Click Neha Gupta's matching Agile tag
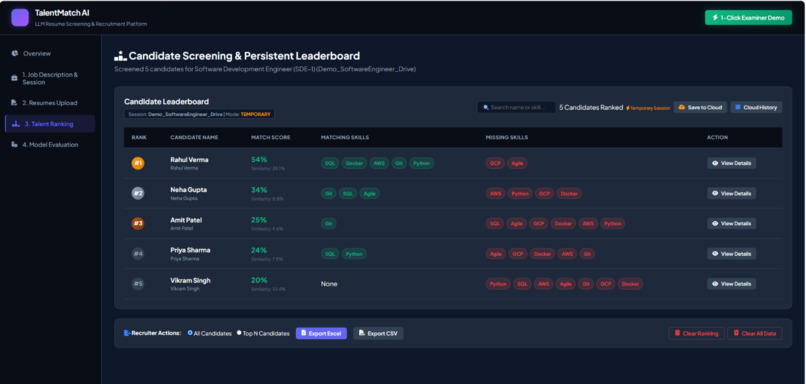The height and width of the screenshot is (384, 806). coord(370,193)
